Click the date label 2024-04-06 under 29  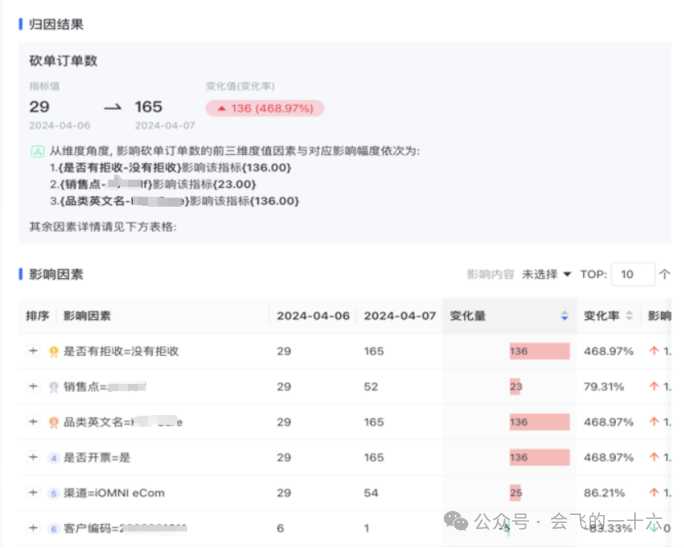pos(60,126)
